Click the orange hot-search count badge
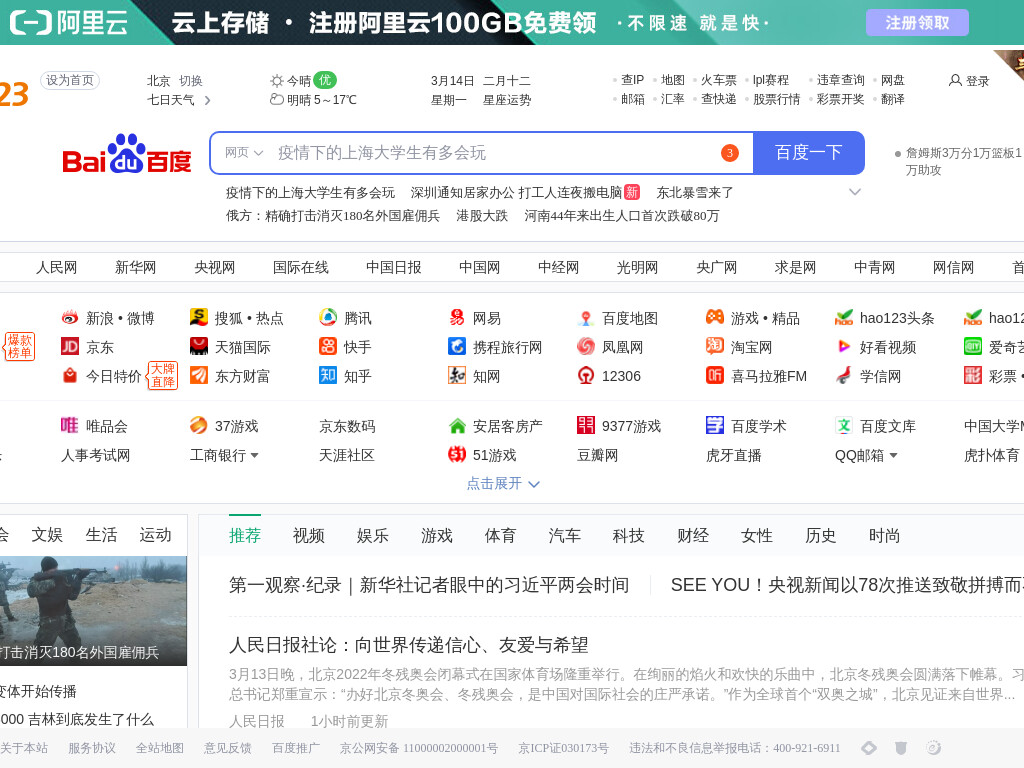This screenshot has width=1024, height=768. click(729, 153)
